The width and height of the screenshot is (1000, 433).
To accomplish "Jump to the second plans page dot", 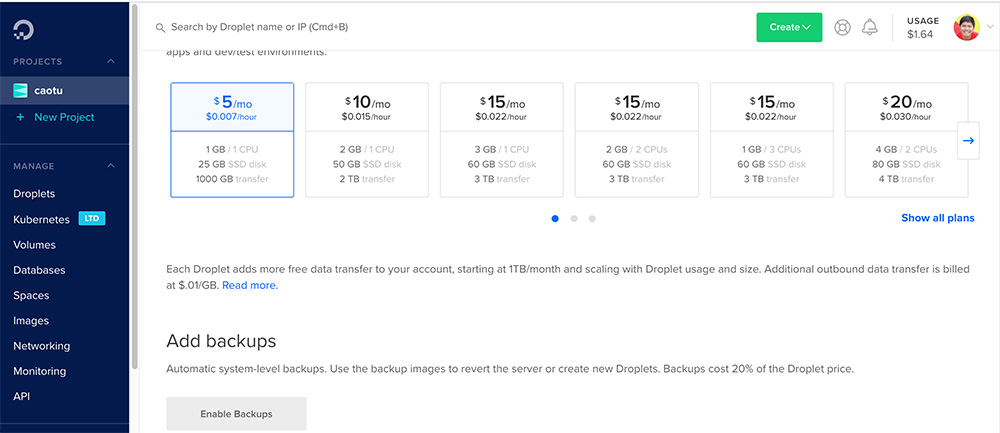I will point(573,218).
